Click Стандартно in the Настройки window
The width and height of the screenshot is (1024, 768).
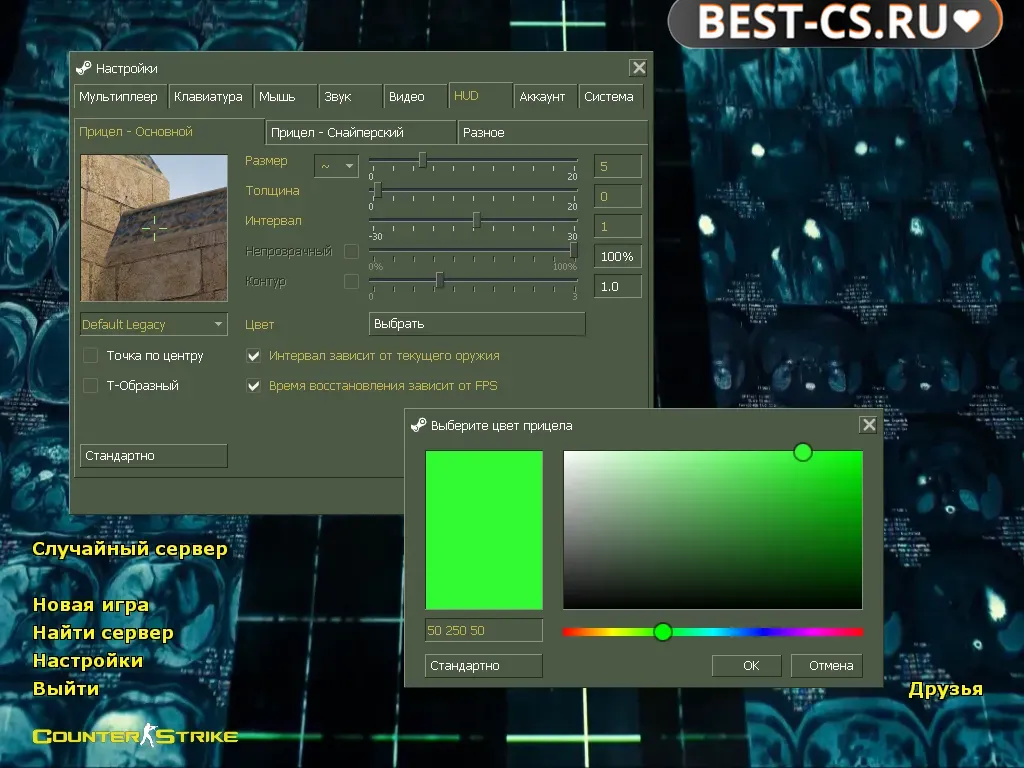click(153, 455)
